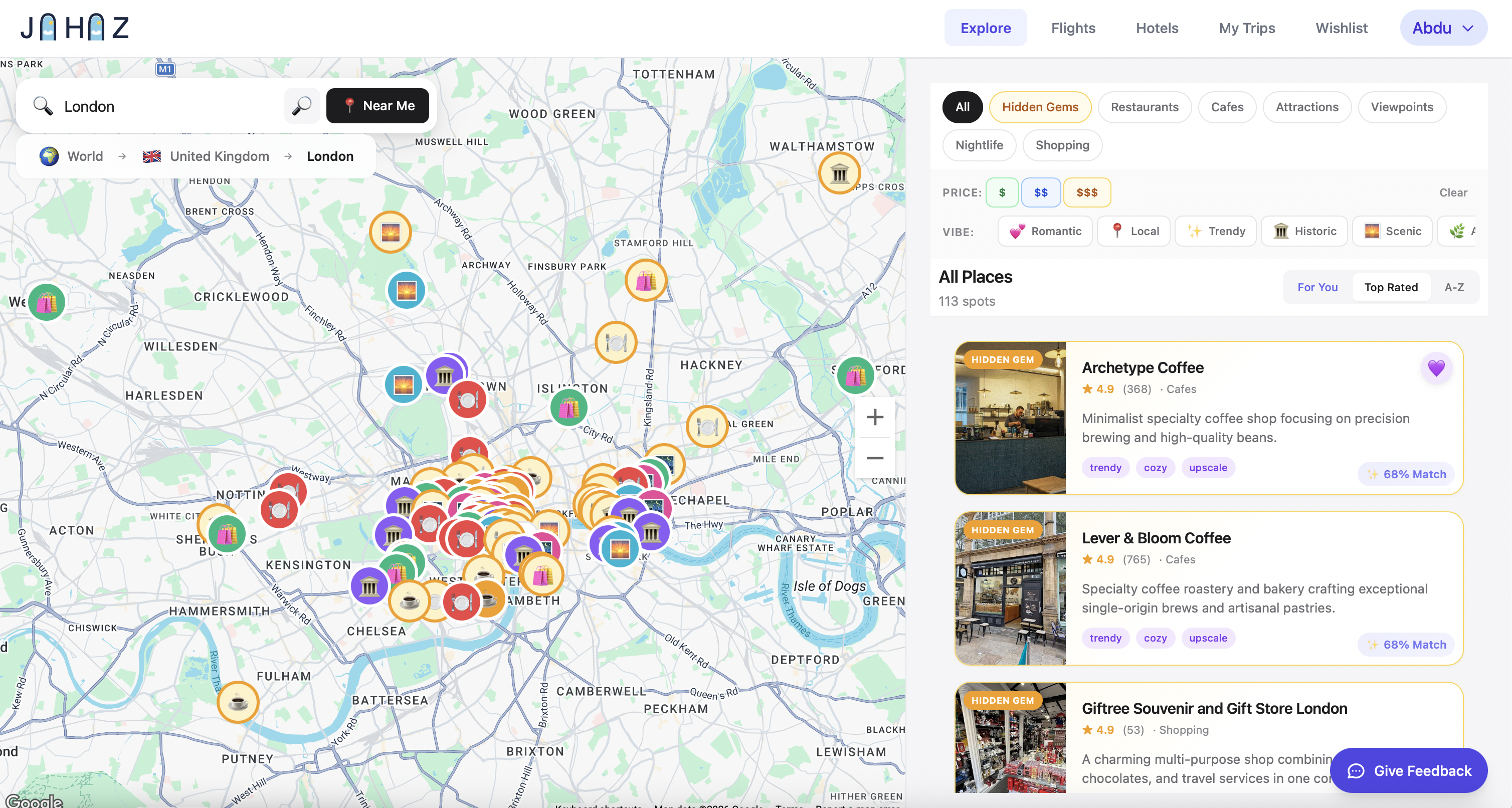
Task: Open the Abdu account dropdown
Action: (1443, 28)
